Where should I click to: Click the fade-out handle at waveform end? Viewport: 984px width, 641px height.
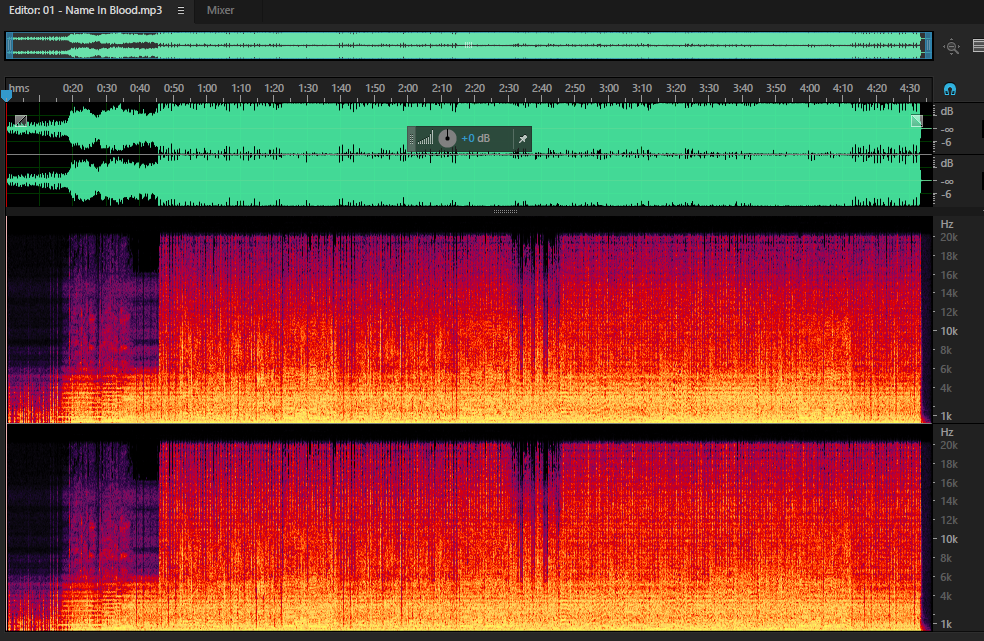click(x=917, y=121)
